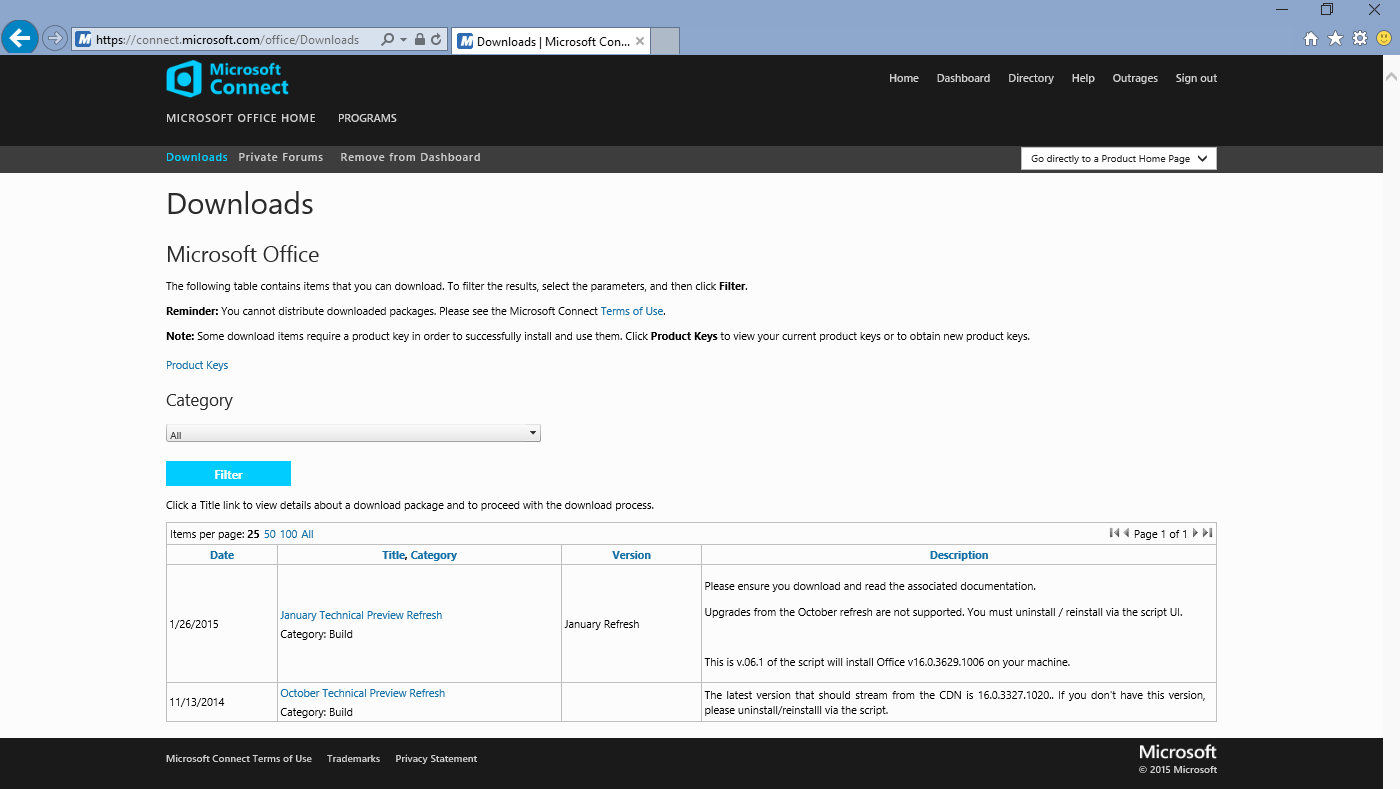Viewport: 1400px width, 789px height.
Task: Open Help in top navigation
Action: (x=1083, y=78)
